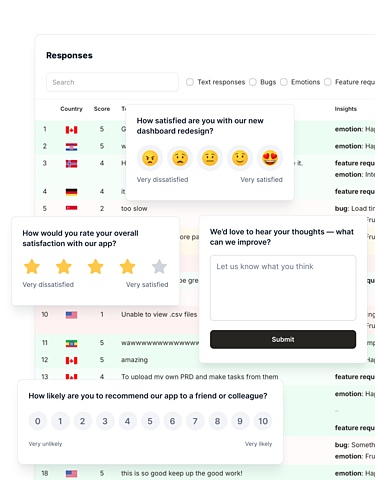Click the Score column header

coord(102,109)
